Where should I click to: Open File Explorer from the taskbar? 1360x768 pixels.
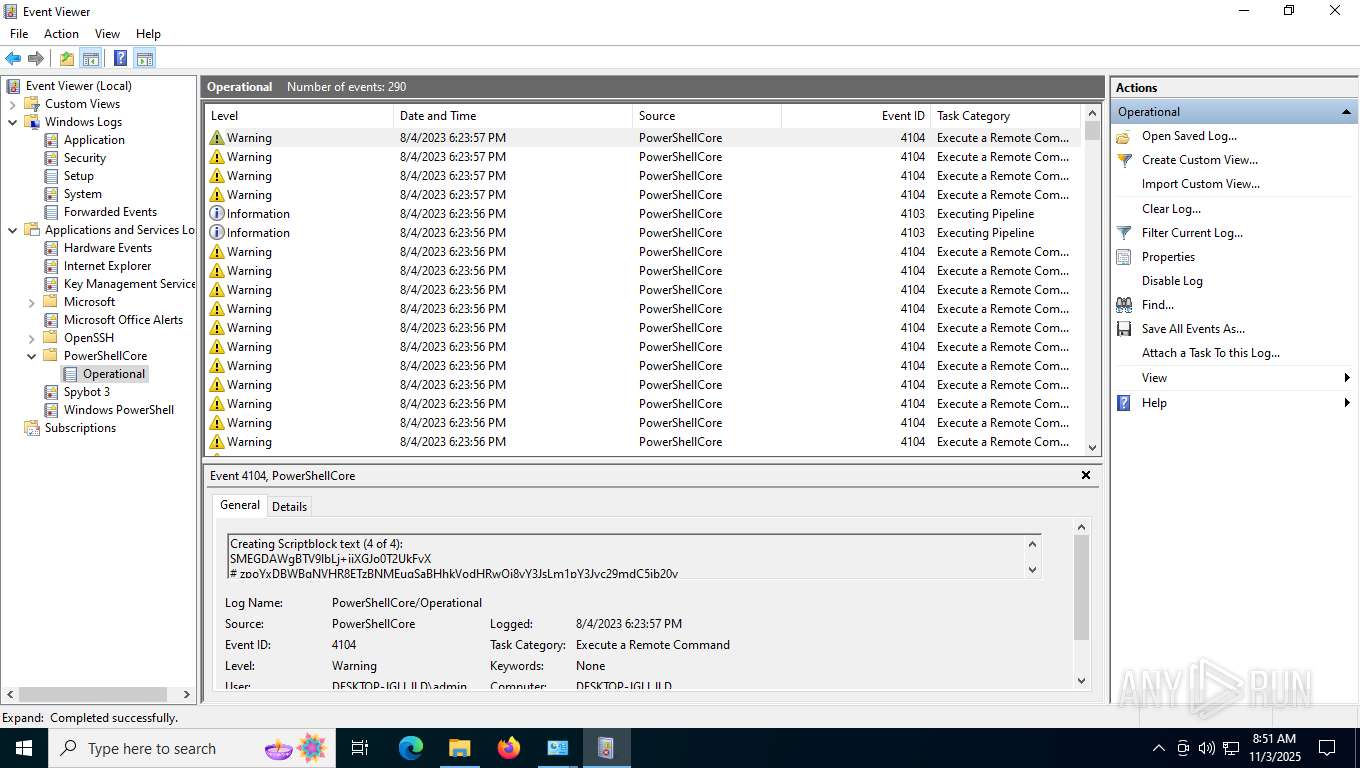point(459,748)
